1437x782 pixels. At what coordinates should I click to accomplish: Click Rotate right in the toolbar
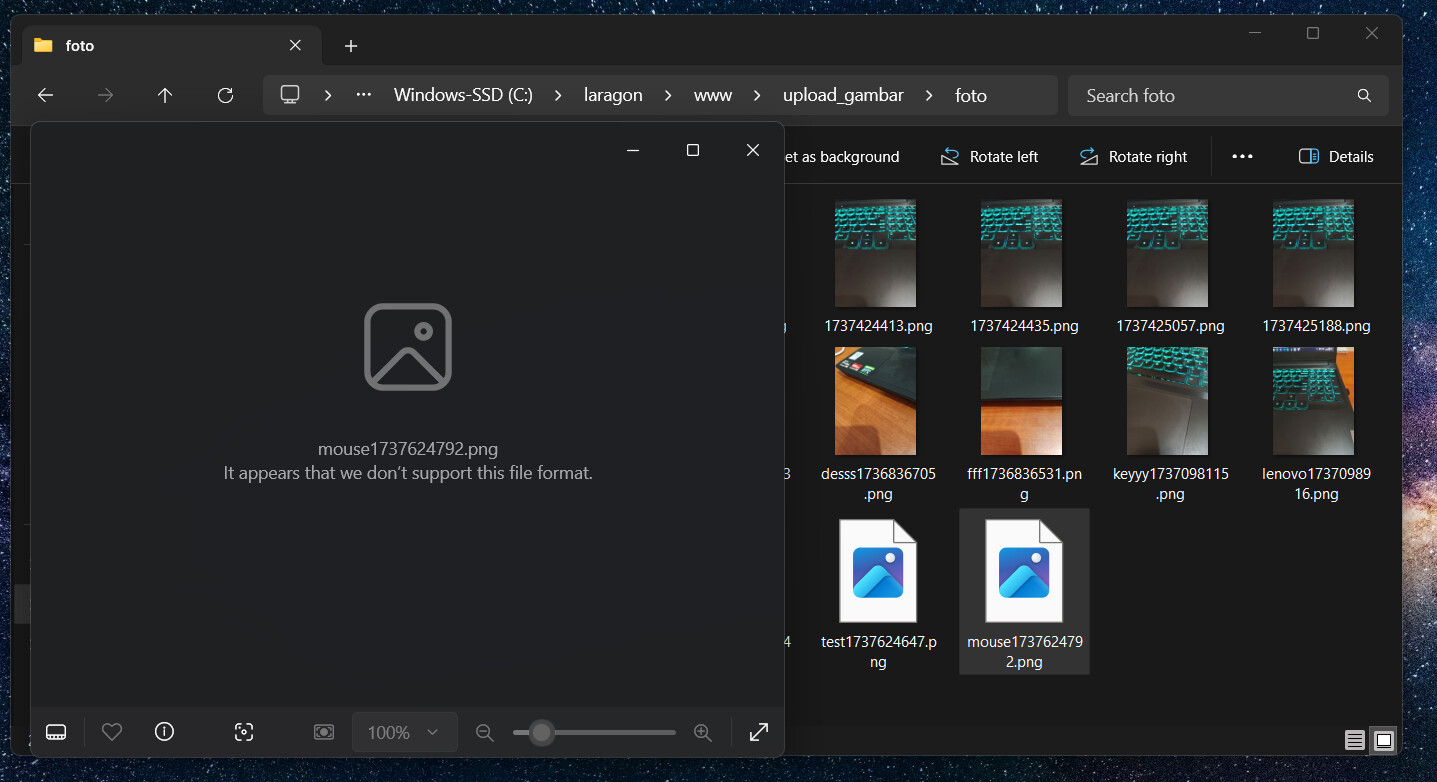click(1133, 157)
